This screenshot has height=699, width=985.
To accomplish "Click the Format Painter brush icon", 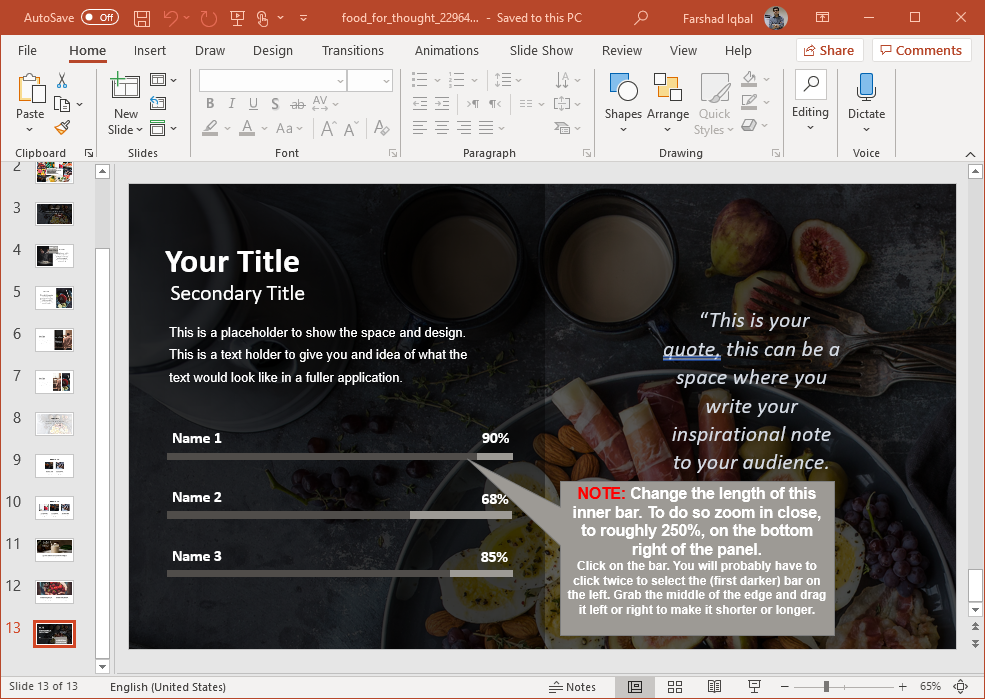I will 62,128.
